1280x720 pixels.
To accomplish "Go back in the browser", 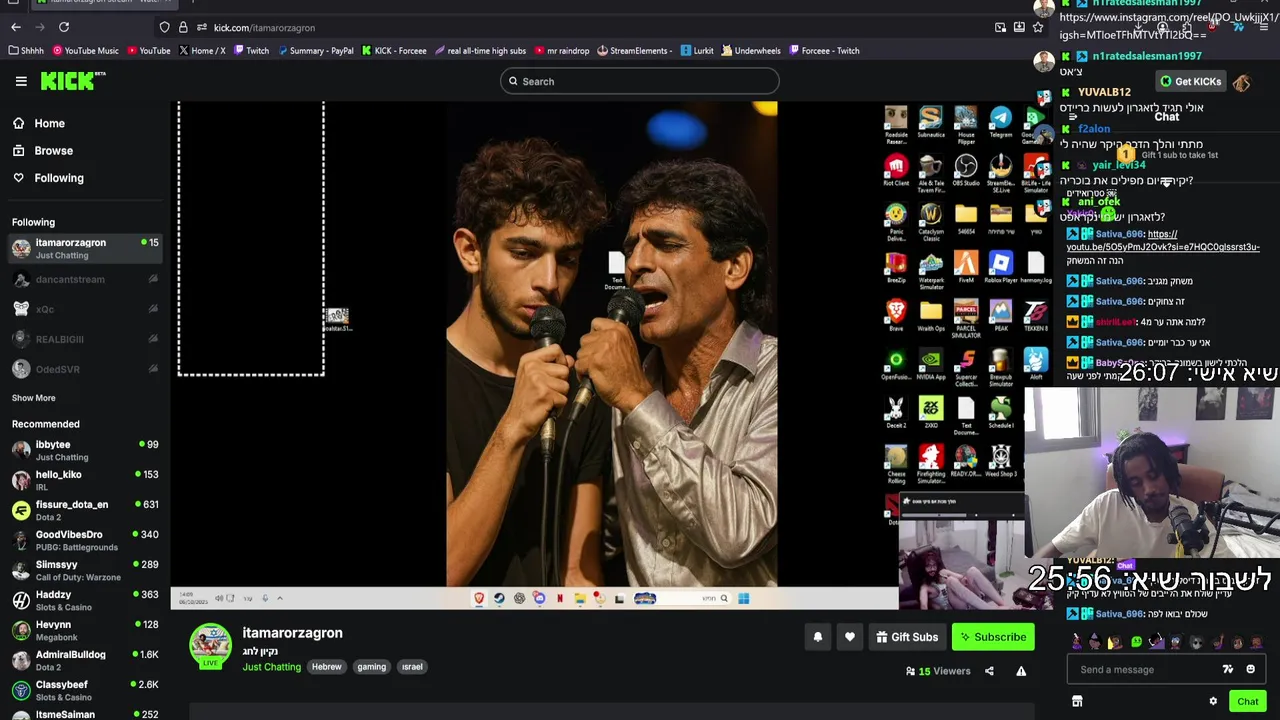I will [x=16, y=27].
